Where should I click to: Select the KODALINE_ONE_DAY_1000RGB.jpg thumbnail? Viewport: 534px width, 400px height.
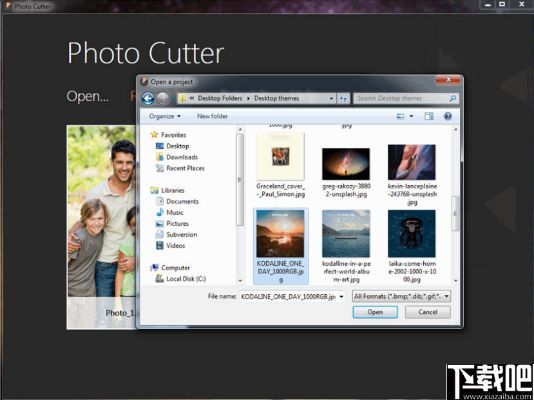tap(280, 234)
